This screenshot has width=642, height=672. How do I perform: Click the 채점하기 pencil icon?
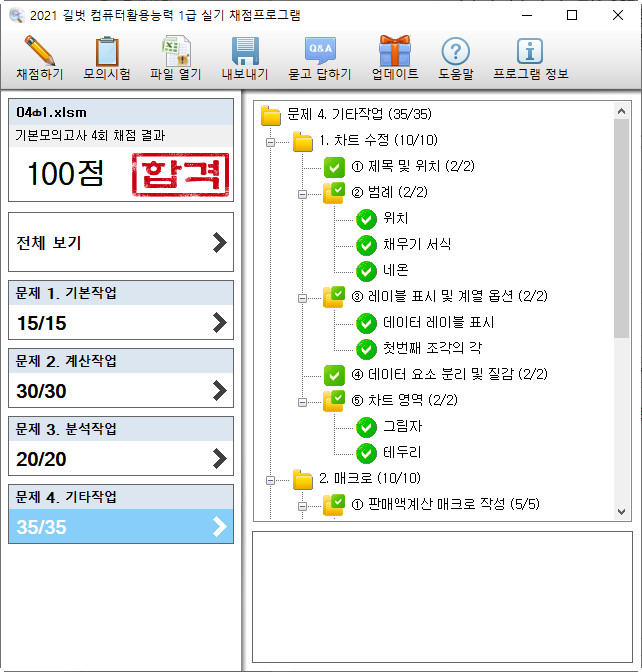point(39,51)
